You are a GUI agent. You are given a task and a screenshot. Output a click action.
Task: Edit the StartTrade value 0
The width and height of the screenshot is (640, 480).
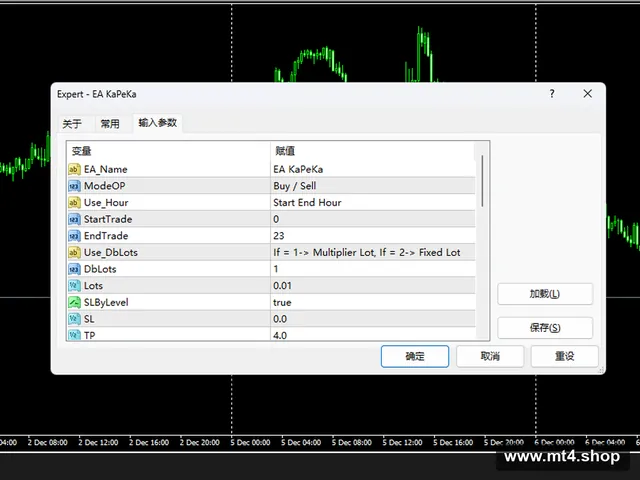coord(373,219)
